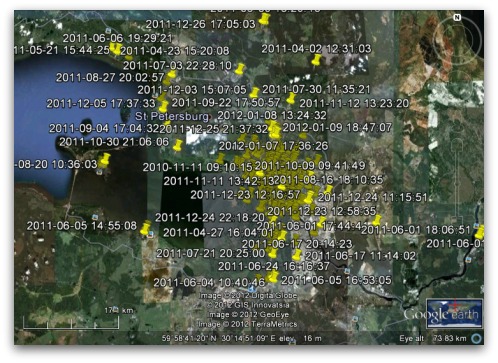Select pushpin next to 2011-10-30 21:06:06
Viewport: 498px width, 363px height.
tap(178, 145)
